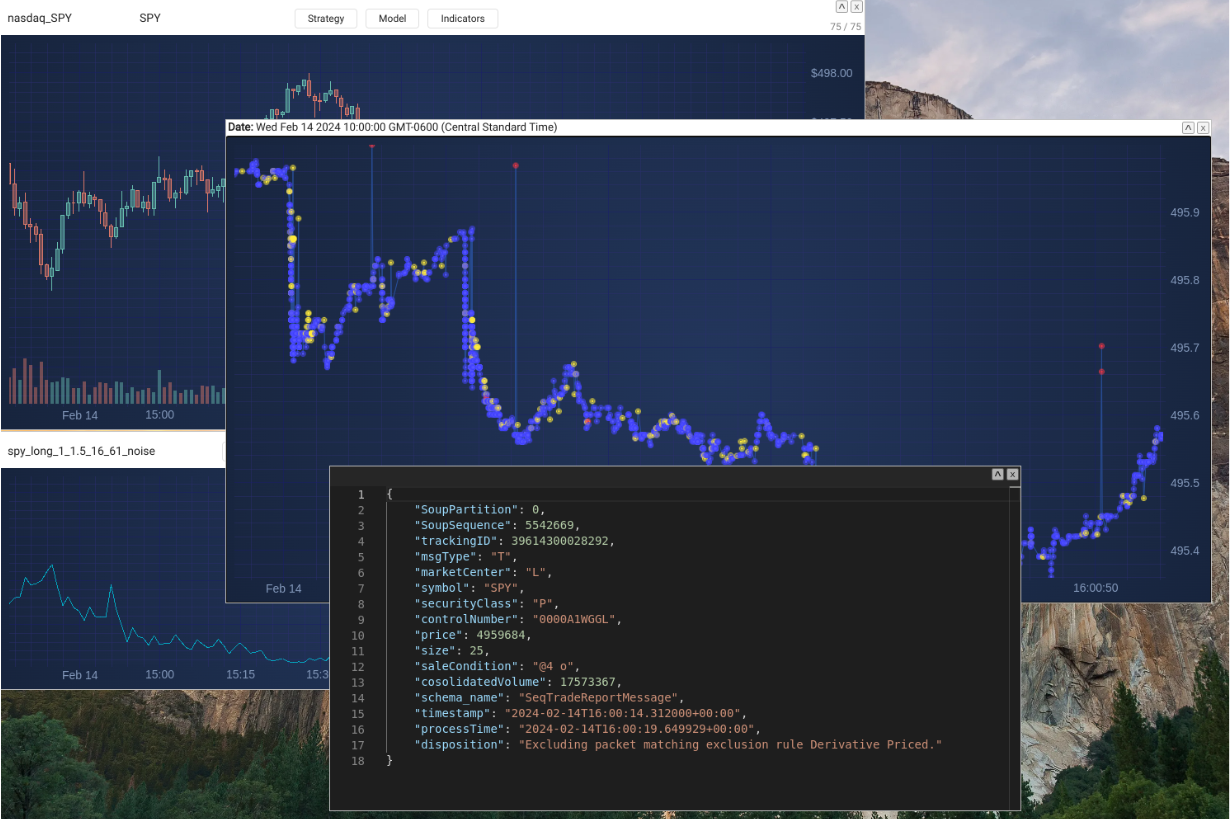The image size is (1232, 819).
Task: Click the 495.7 red outlier trade marker
Action: [x=1101, y=346]
